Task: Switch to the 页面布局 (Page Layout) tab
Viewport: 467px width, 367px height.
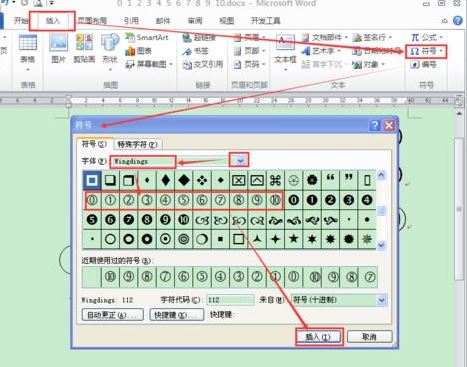Action: click(92, 21)
